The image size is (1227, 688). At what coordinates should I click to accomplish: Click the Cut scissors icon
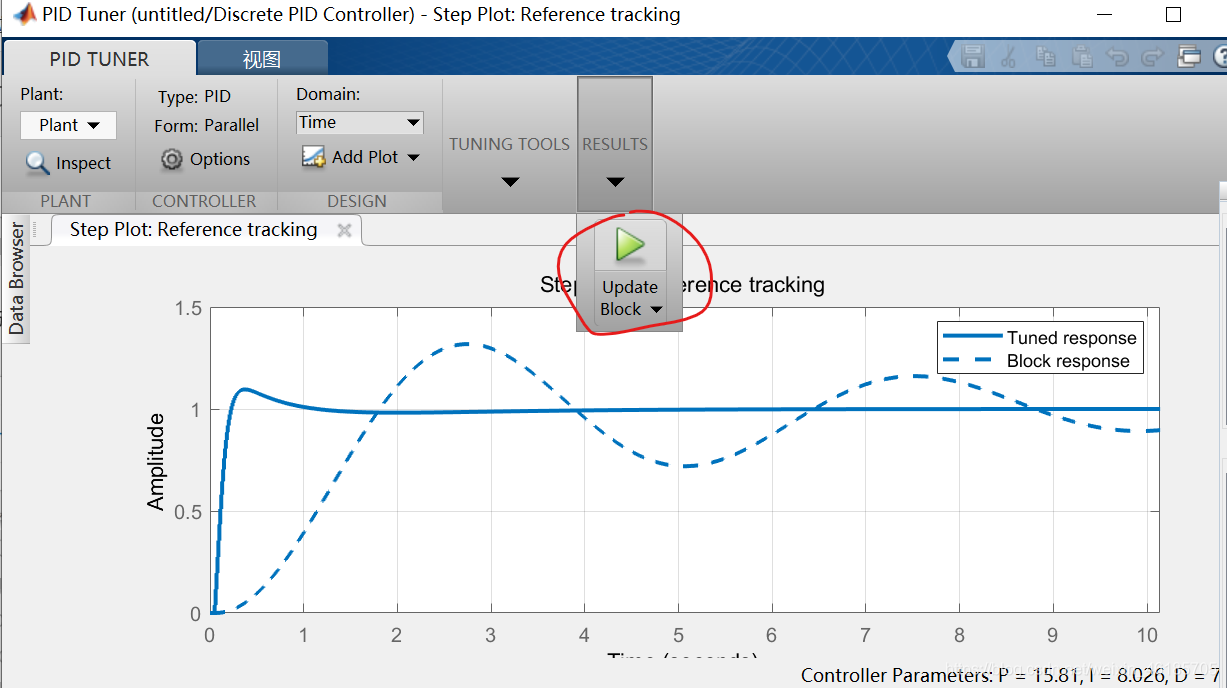tap(1008, 57)
